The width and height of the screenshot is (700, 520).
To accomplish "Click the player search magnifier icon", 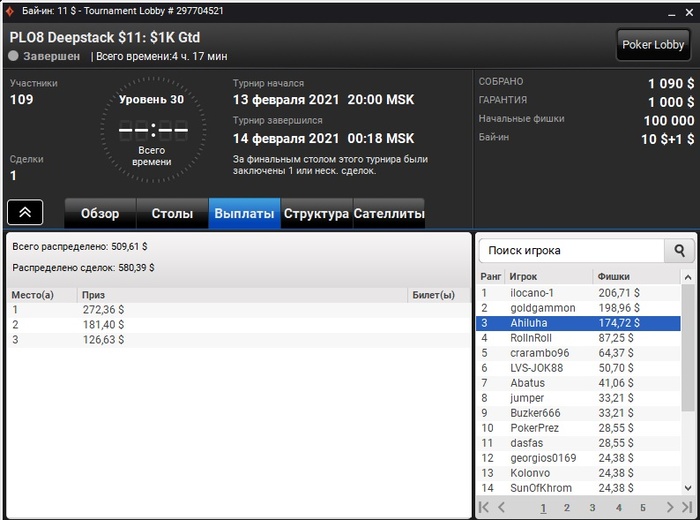I will point(679,250).
